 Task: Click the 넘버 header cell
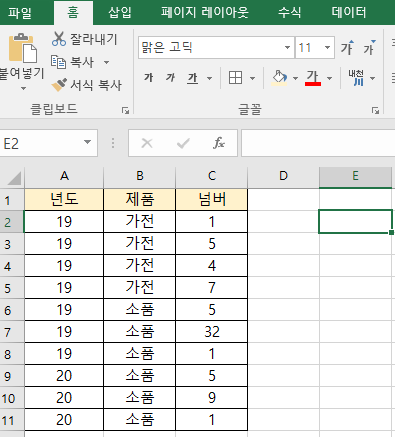[x=212, y=200]
